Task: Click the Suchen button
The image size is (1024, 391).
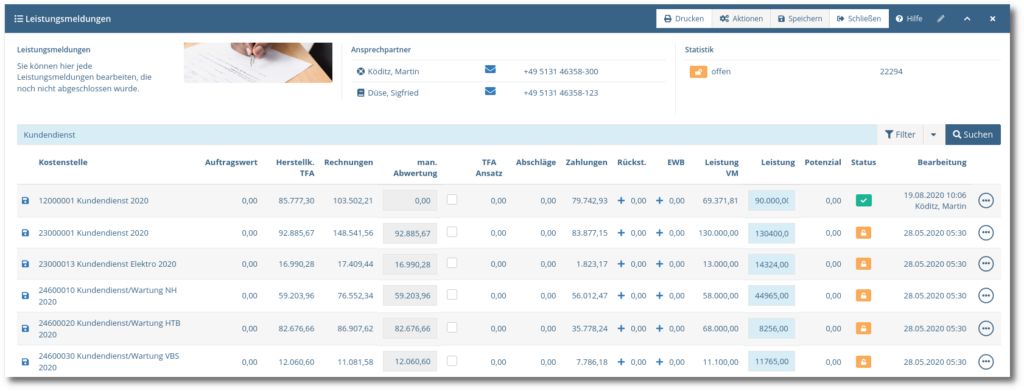Action: click(973, 134)
